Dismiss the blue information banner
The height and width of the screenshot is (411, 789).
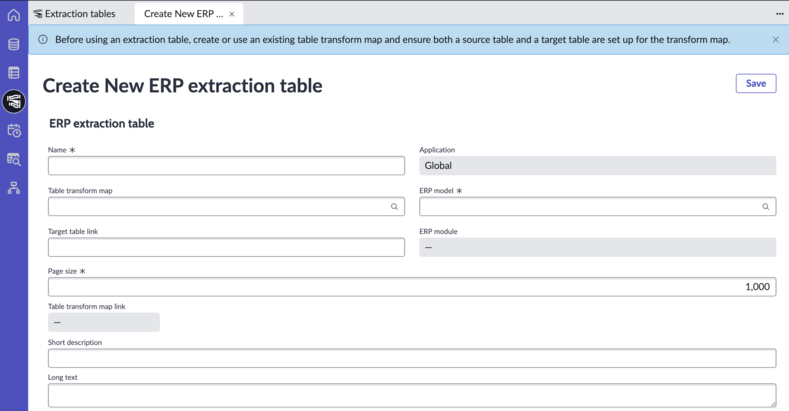pyautogui.click(x=775, y=39)
